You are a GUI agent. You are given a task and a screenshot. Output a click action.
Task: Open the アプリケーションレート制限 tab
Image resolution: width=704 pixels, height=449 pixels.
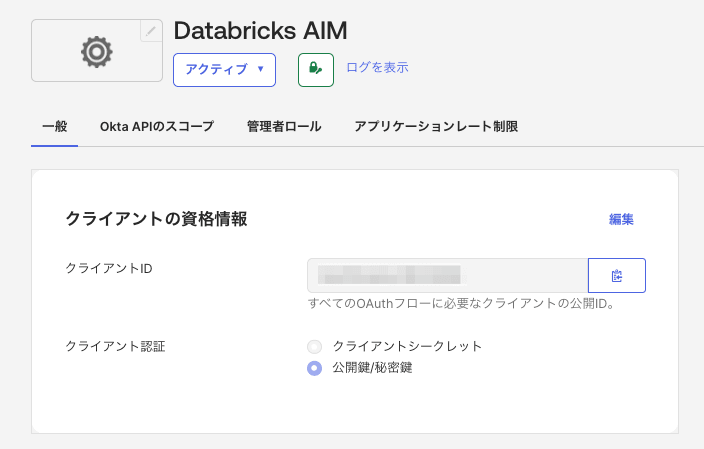tap(436, 127)
